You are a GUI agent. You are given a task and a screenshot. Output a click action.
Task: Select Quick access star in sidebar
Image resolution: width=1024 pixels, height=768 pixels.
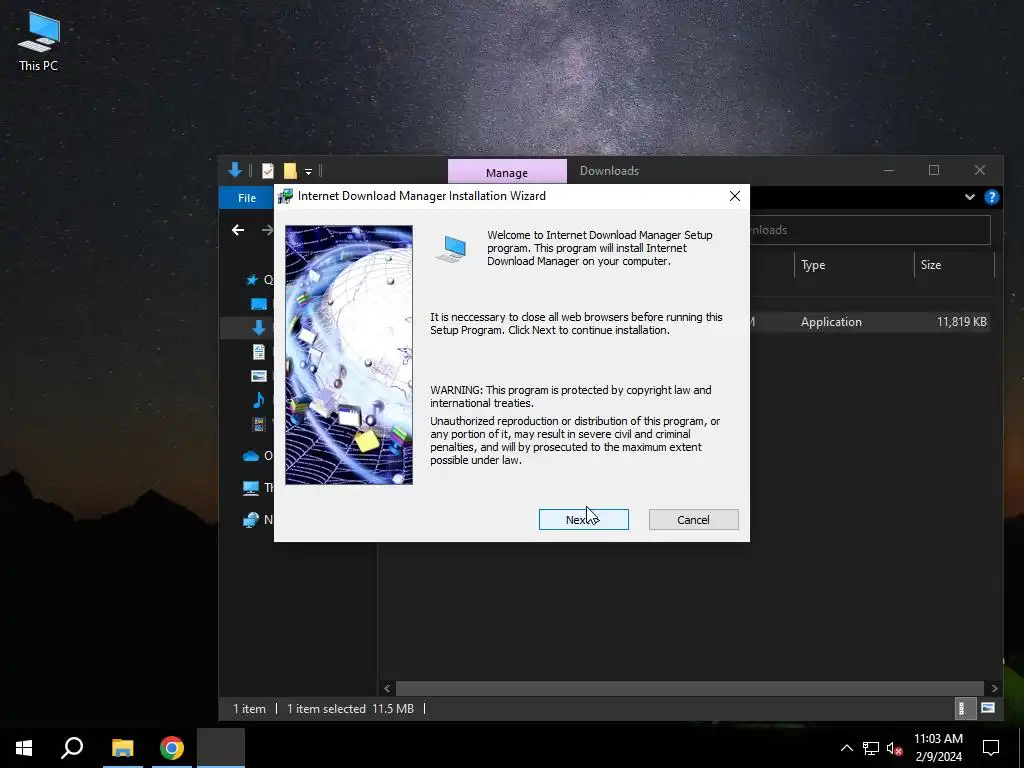(x=252, y=280)
